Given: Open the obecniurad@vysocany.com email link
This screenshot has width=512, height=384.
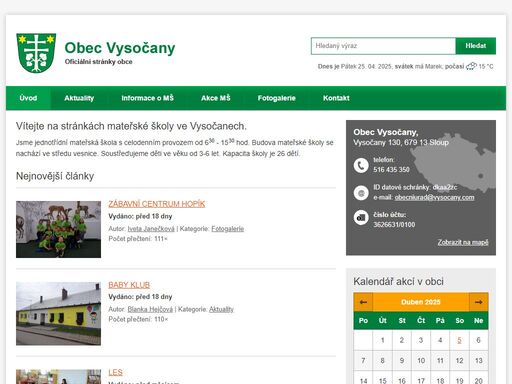Looking at the screenshot, I should pos(434,197).
